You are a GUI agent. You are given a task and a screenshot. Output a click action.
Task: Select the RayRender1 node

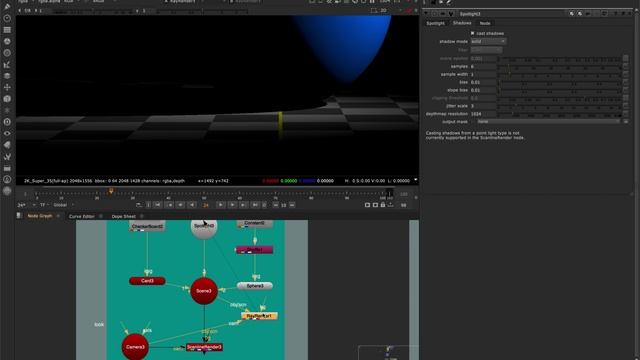coord(259,316)
